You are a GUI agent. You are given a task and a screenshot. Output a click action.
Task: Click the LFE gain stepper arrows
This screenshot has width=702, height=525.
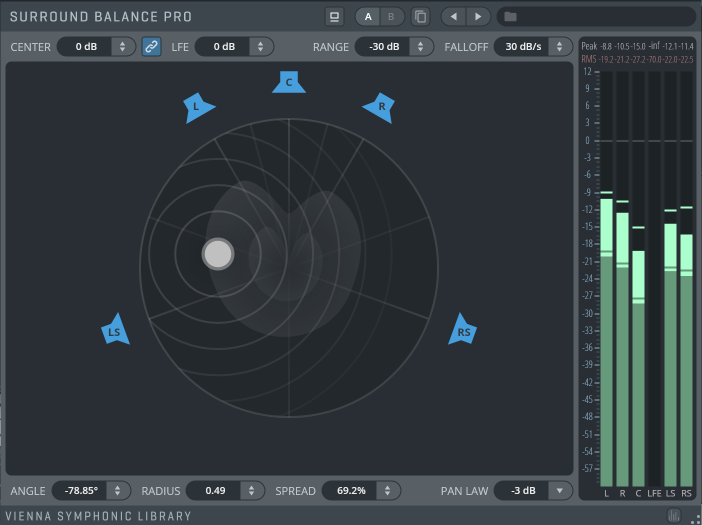coord(261,47)
